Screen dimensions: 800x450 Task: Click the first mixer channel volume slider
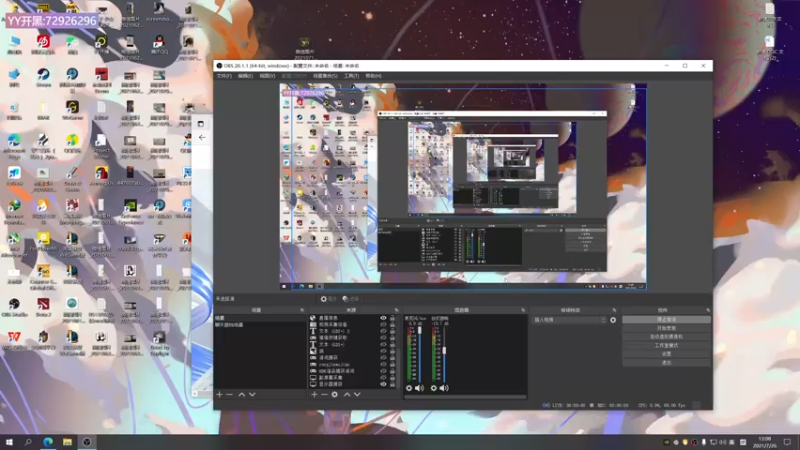click(x=420, y=354)
